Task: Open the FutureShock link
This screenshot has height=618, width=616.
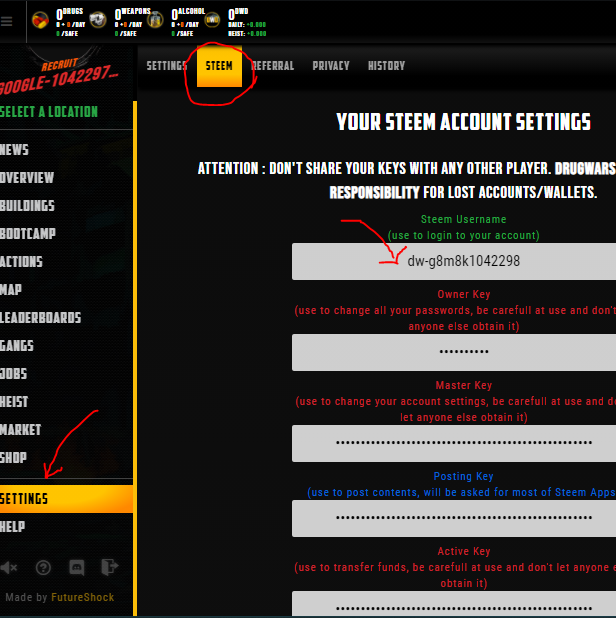Action: coord(83,598)
